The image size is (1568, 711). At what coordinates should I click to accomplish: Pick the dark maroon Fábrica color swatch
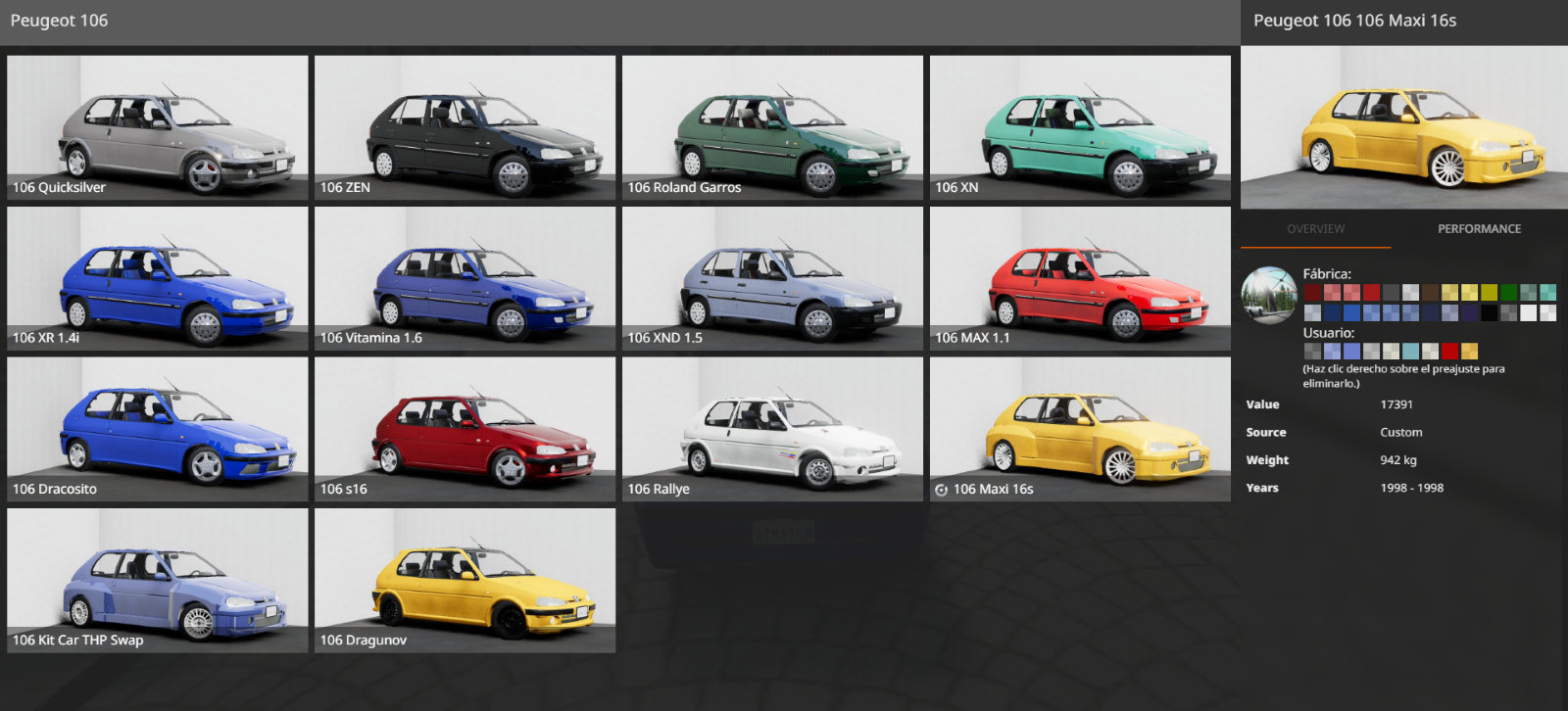1312,292
